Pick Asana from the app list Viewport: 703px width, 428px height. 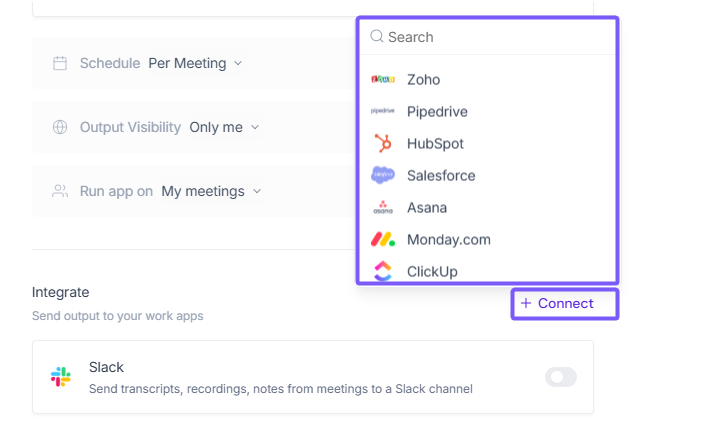(427, 208)
